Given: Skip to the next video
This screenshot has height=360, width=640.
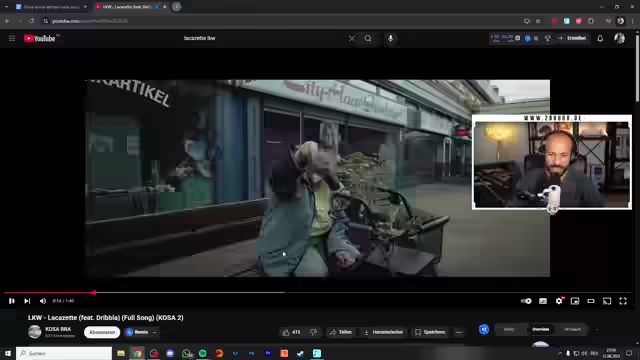Looking at the screenshot, I should pyautogui.click(x=27, y=301).
